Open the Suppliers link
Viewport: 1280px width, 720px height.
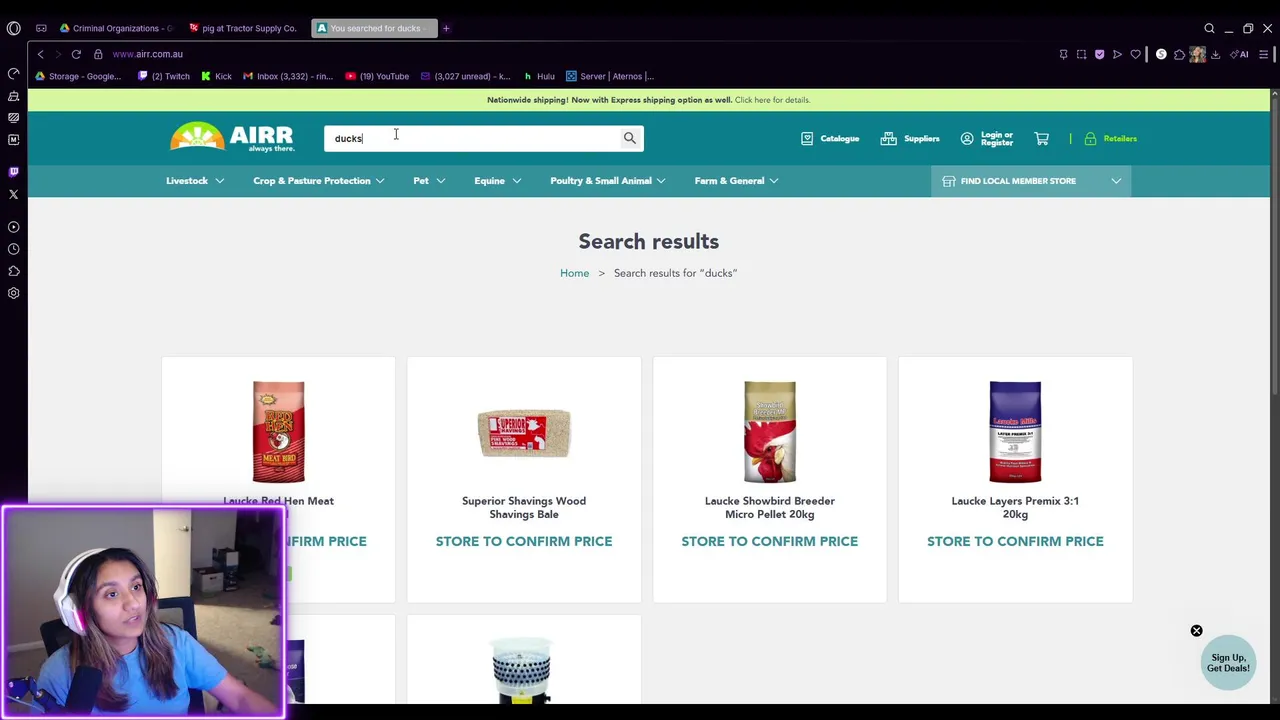click(910, 139)
